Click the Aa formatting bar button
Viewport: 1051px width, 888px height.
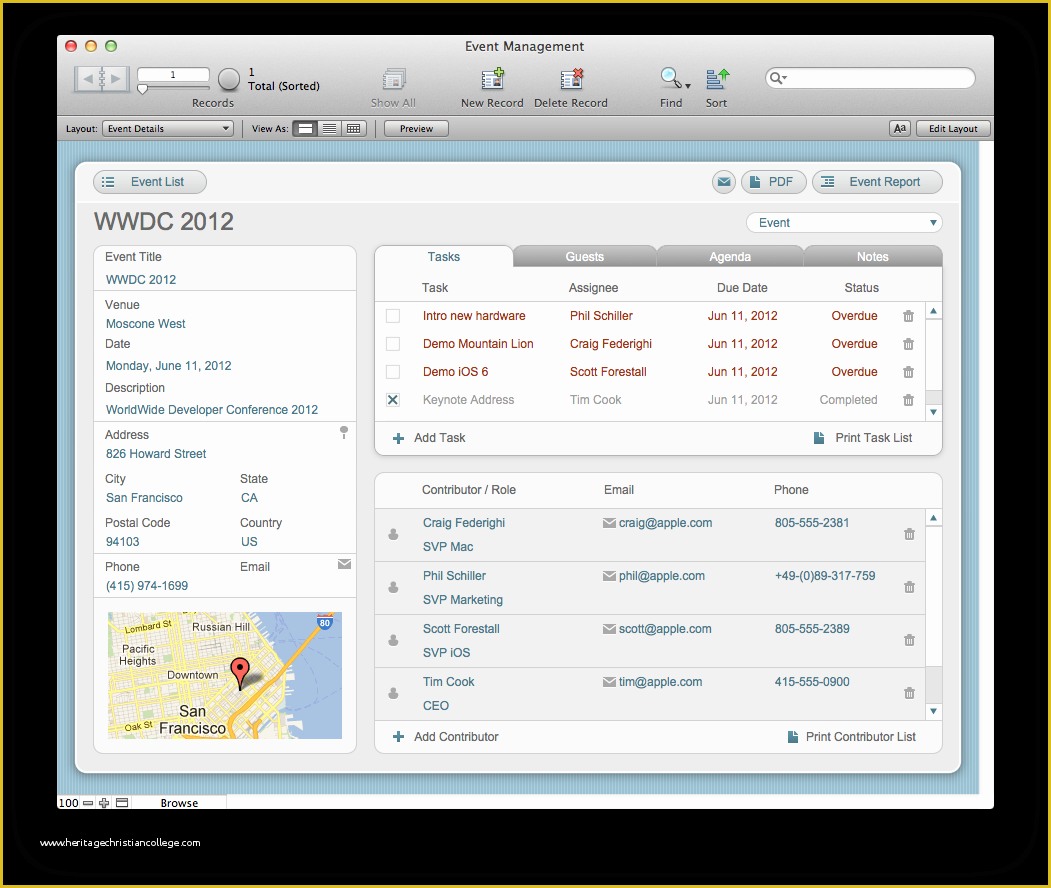pyautogui.click(x=900, y=129)
